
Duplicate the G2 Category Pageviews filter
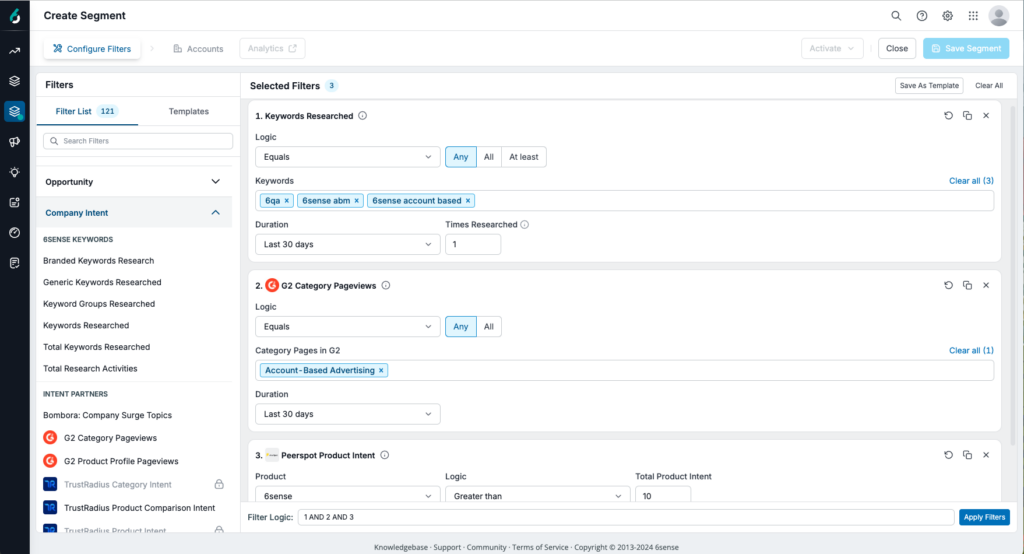click(x=967, y=285)
